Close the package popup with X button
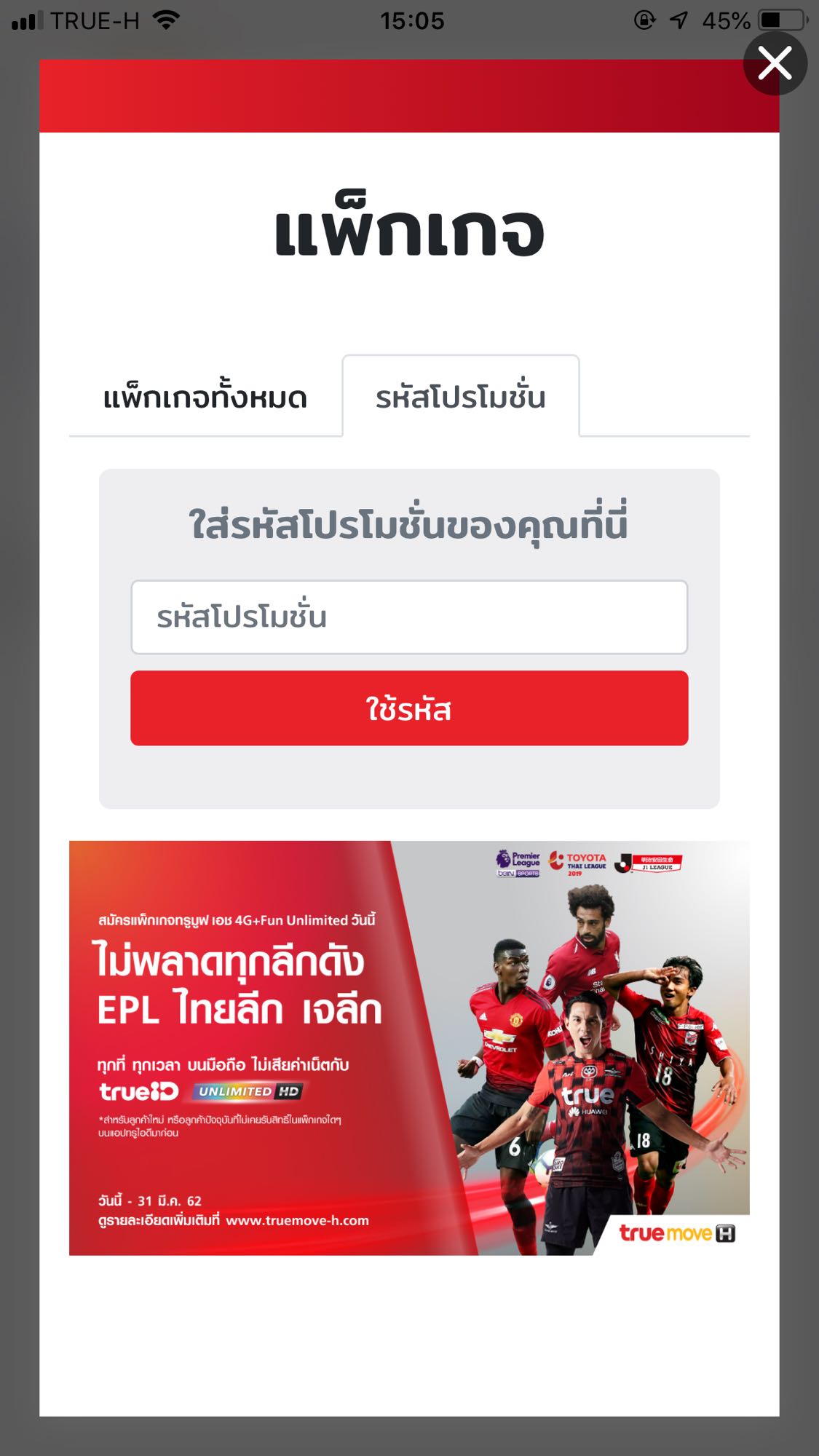The image size is (819, 1456). coord(775,63)
